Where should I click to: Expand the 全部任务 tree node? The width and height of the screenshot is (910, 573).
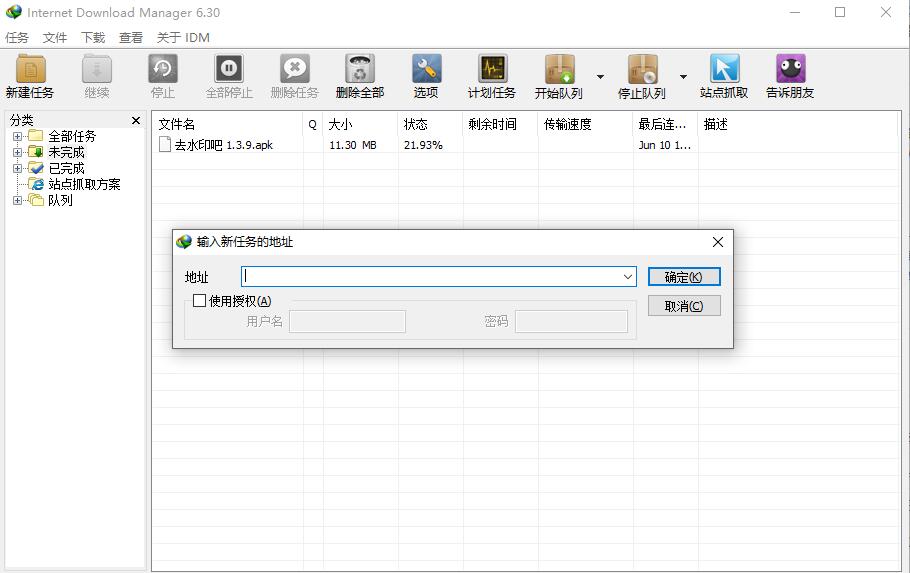[x=17, y=136]
